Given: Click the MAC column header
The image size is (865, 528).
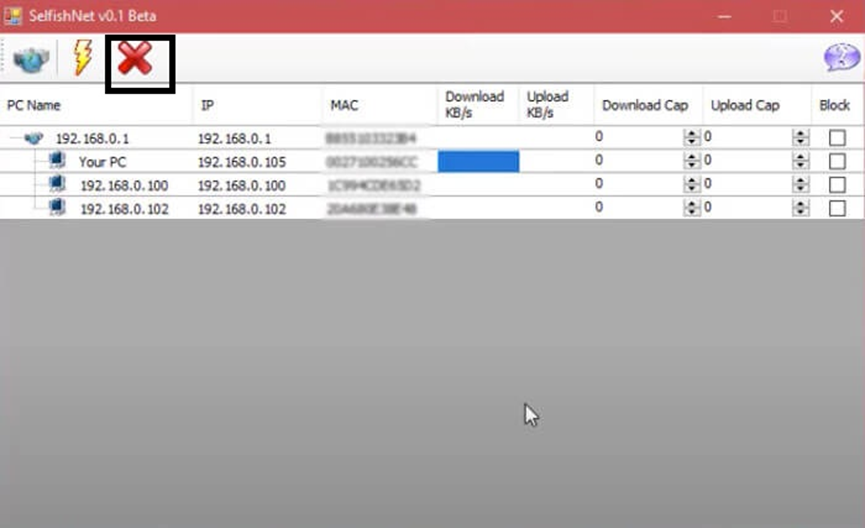Looking at the screenshot, I should coord(344,105).
